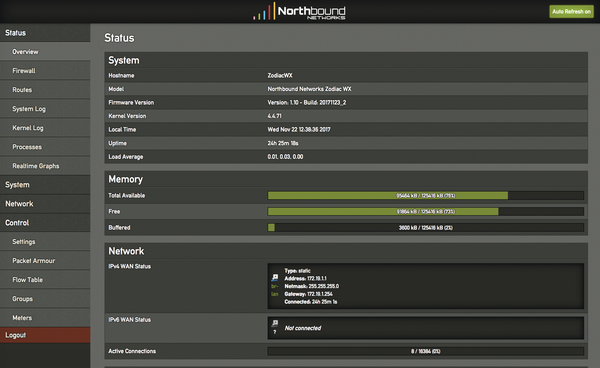Open the Processes page
600x368 pixels.
click(45, 147)
